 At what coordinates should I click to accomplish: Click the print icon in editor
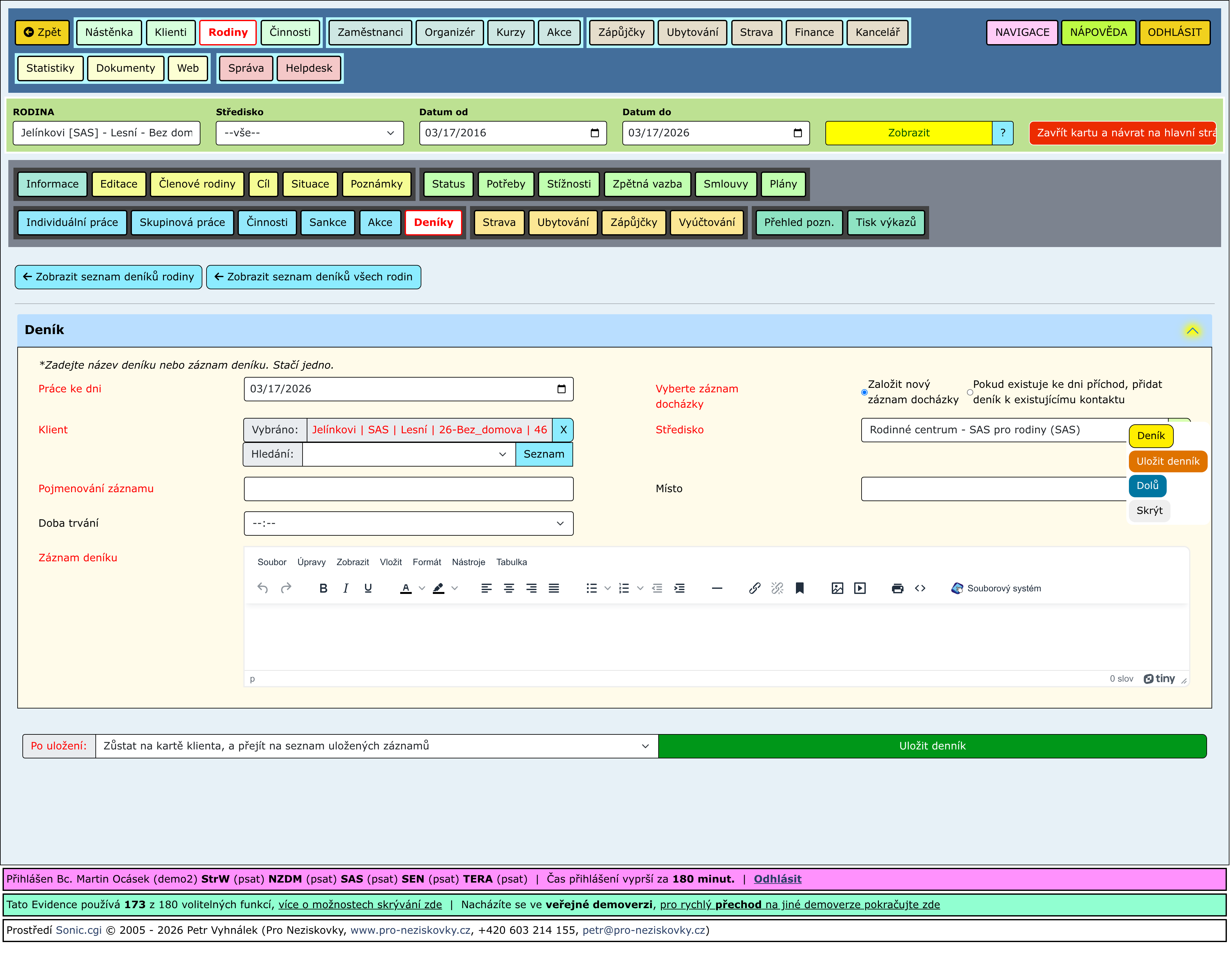(x=897, y=588)
